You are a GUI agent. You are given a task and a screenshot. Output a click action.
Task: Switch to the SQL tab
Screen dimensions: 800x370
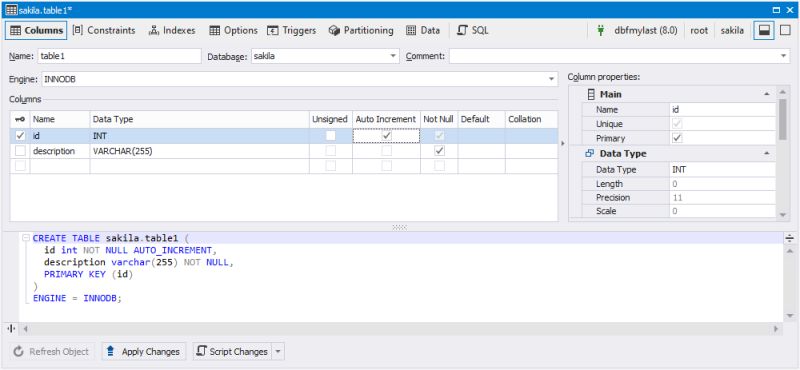[472, 31]
